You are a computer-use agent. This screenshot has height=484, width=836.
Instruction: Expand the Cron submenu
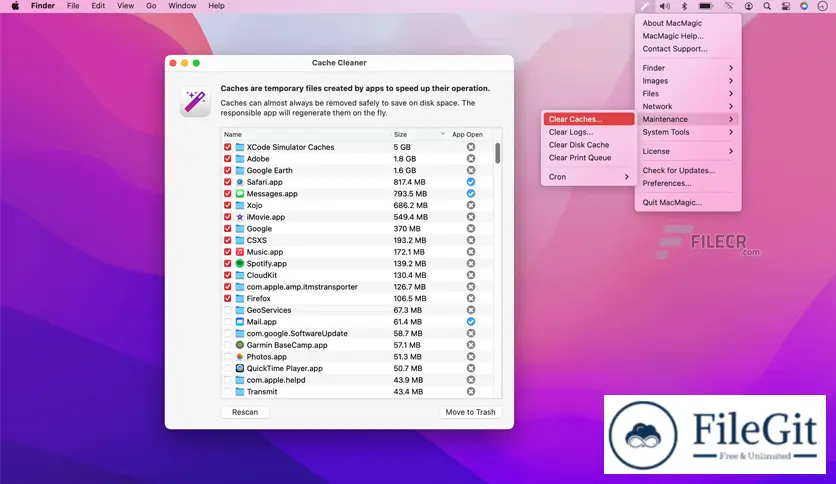coord(589,176)
